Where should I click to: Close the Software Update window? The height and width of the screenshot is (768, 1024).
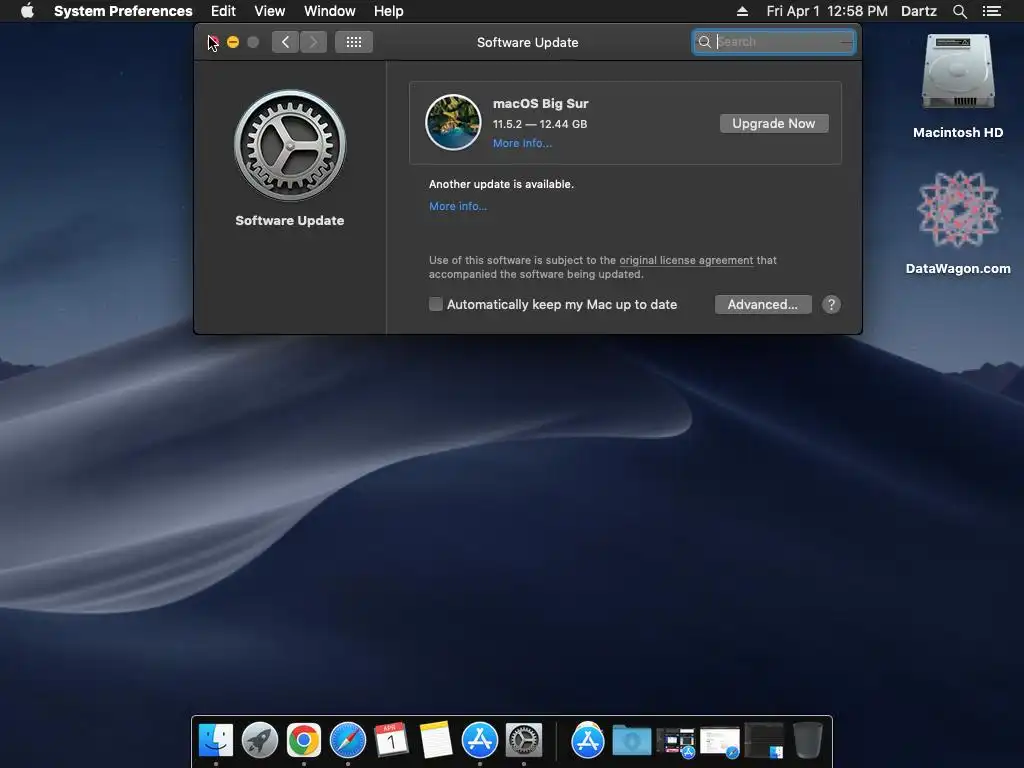[x=213, y=42]
